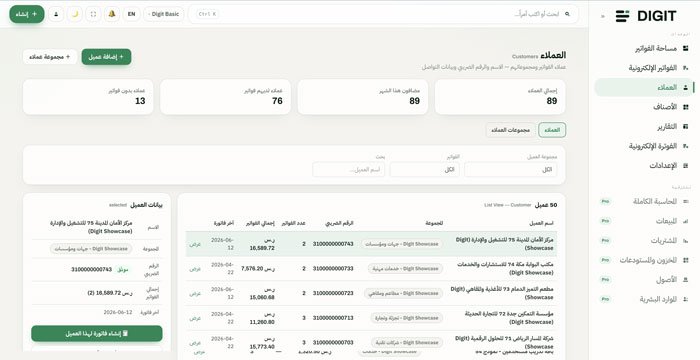Click date 2026-06-12 in customer details panel

pos(118,312)
